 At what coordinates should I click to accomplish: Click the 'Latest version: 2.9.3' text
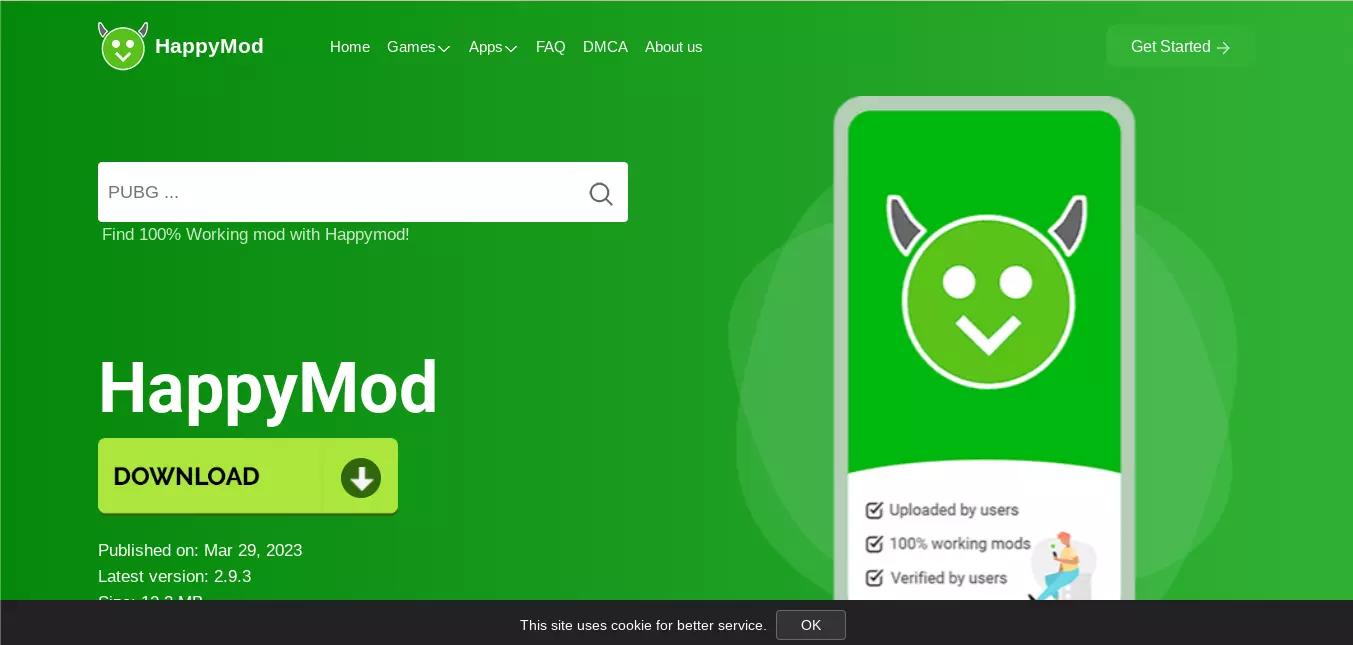pyautogui.click(x=174, y=576)
